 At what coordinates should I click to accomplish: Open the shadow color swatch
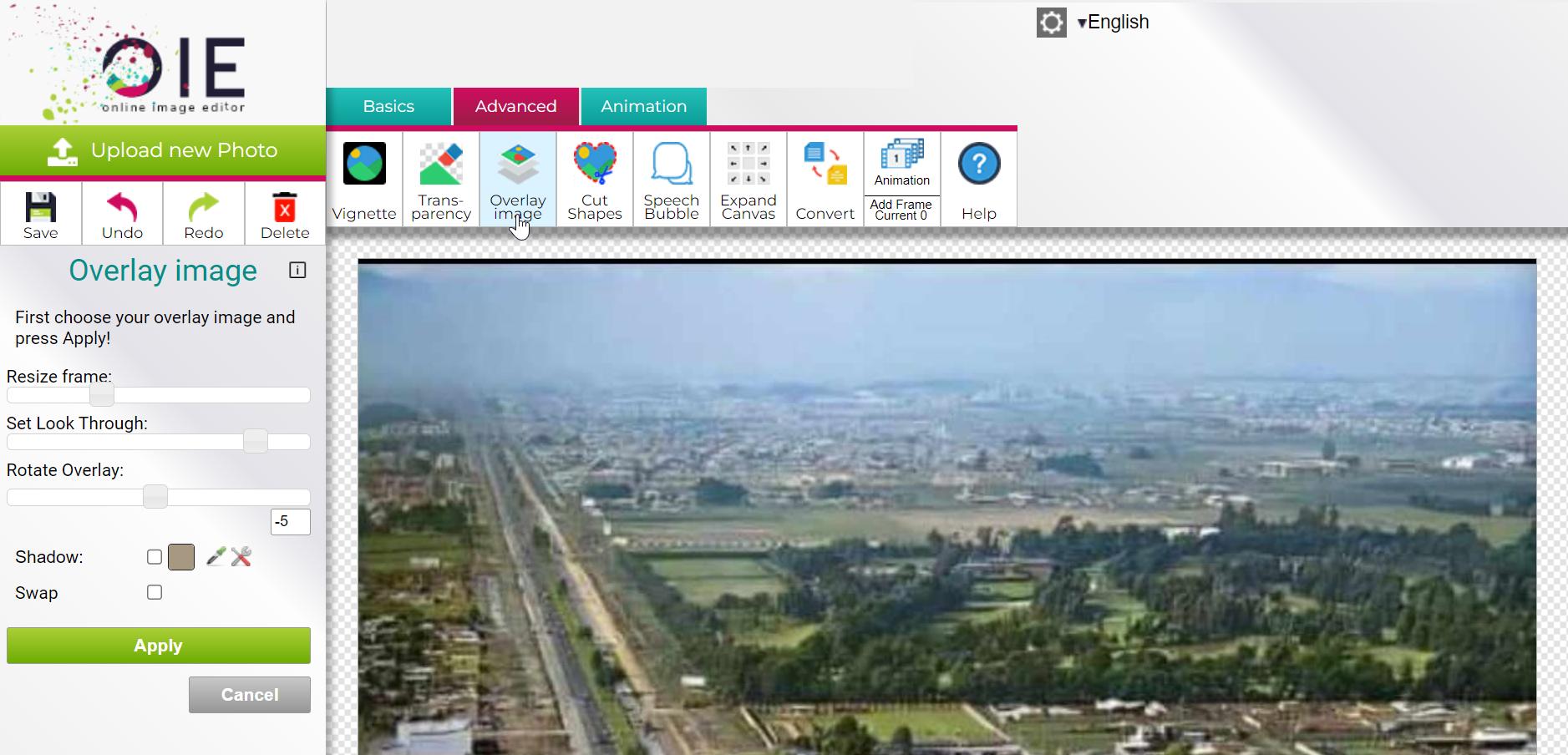pos(181,557)
